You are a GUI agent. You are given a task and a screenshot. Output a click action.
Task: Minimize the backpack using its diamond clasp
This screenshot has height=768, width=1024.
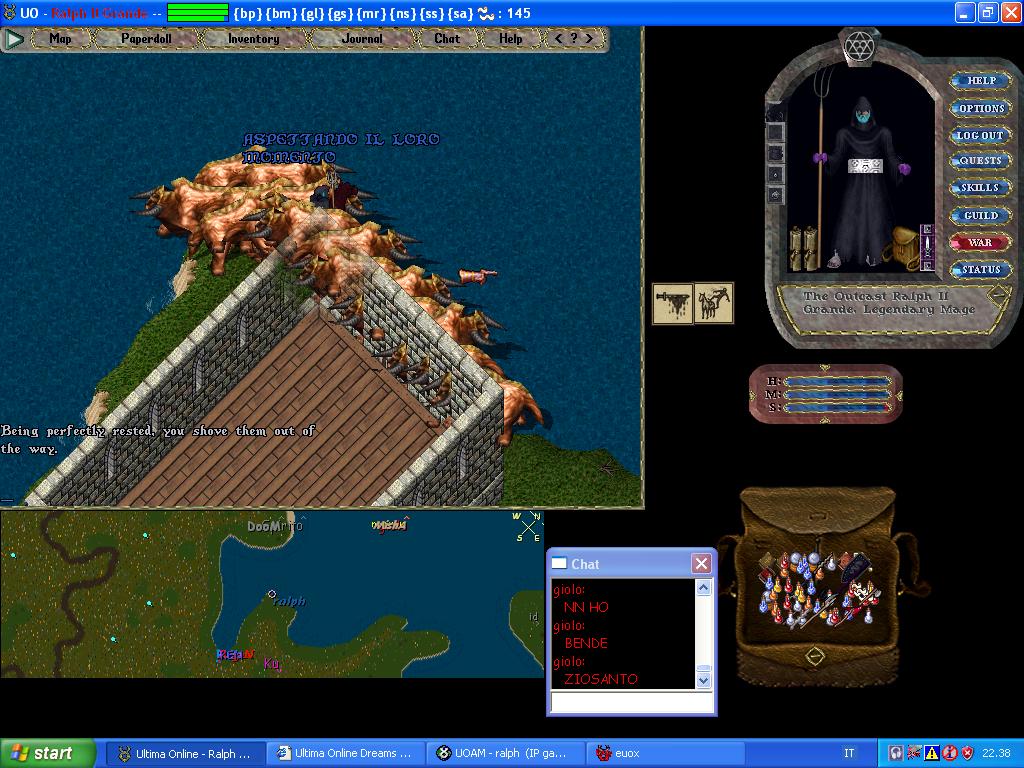(x=815, y=655)
